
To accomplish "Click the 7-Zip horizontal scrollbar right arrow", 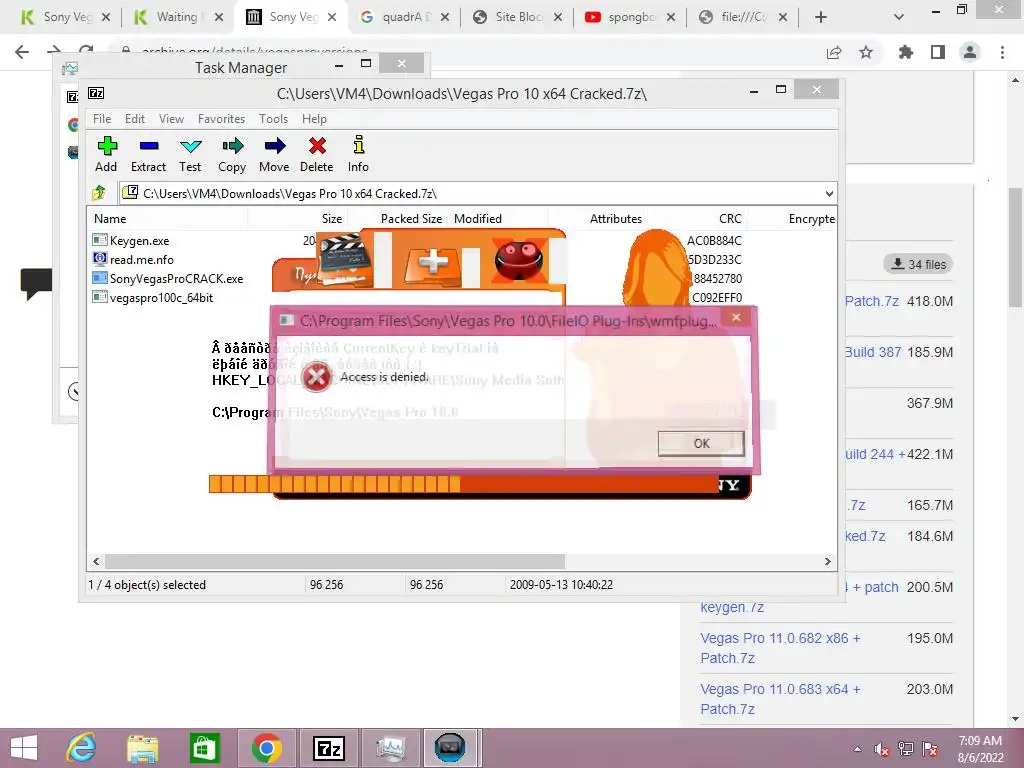I will [x=827, y=561].
